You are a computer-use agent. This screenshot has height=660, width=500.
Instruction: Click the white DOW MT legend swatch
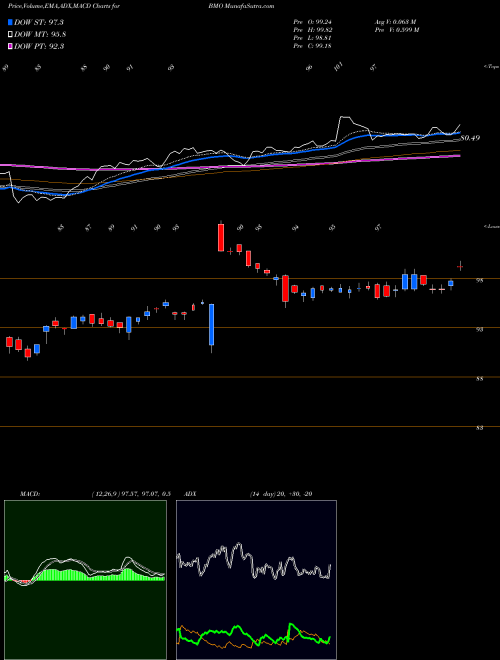click(x=11, y=35)
